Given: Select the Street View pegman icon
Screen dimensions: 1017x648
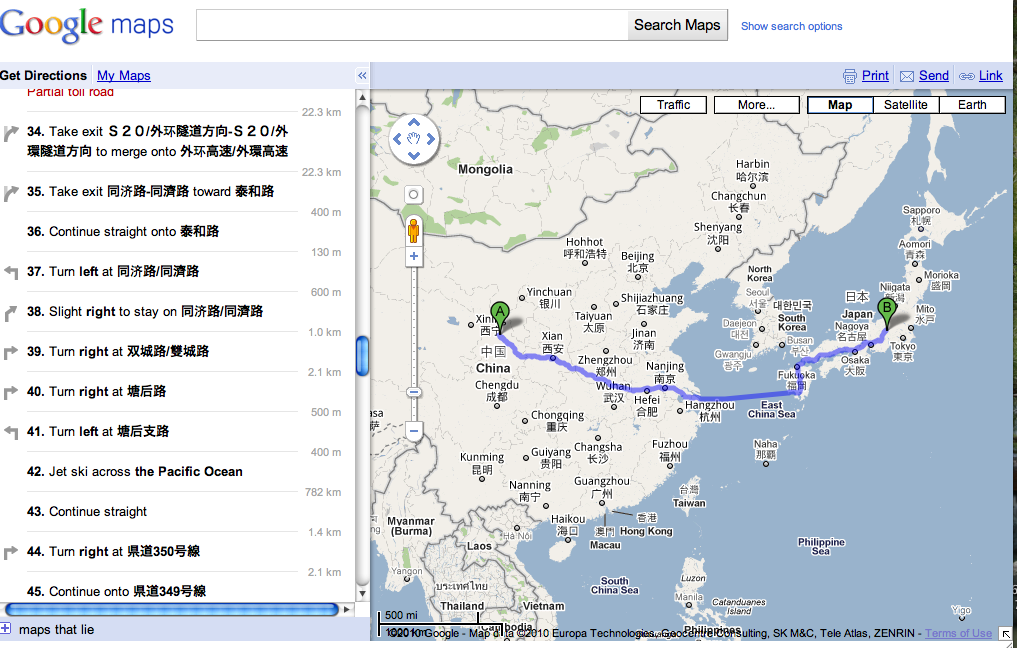Looking at the screenshot, I should point(413,230).
